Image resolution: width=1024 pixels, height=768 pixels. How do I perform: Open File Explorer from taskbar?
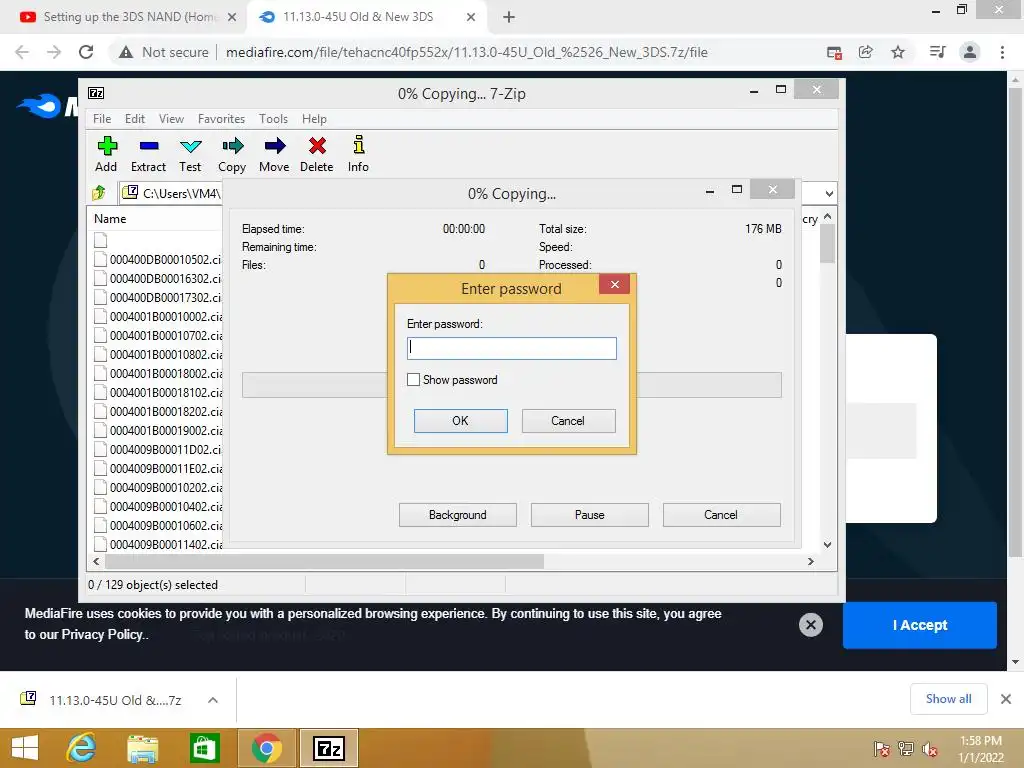[143, 748]
